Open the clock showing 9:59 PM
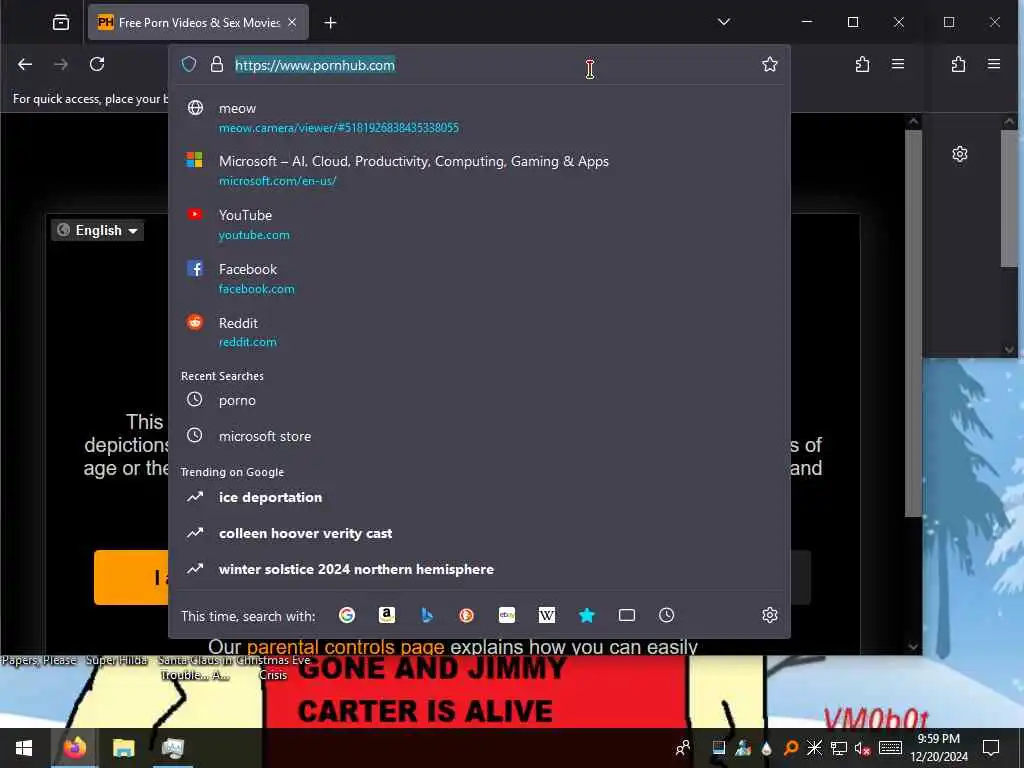The height and width of the screenshot is (768, 1024). (939, 748)
